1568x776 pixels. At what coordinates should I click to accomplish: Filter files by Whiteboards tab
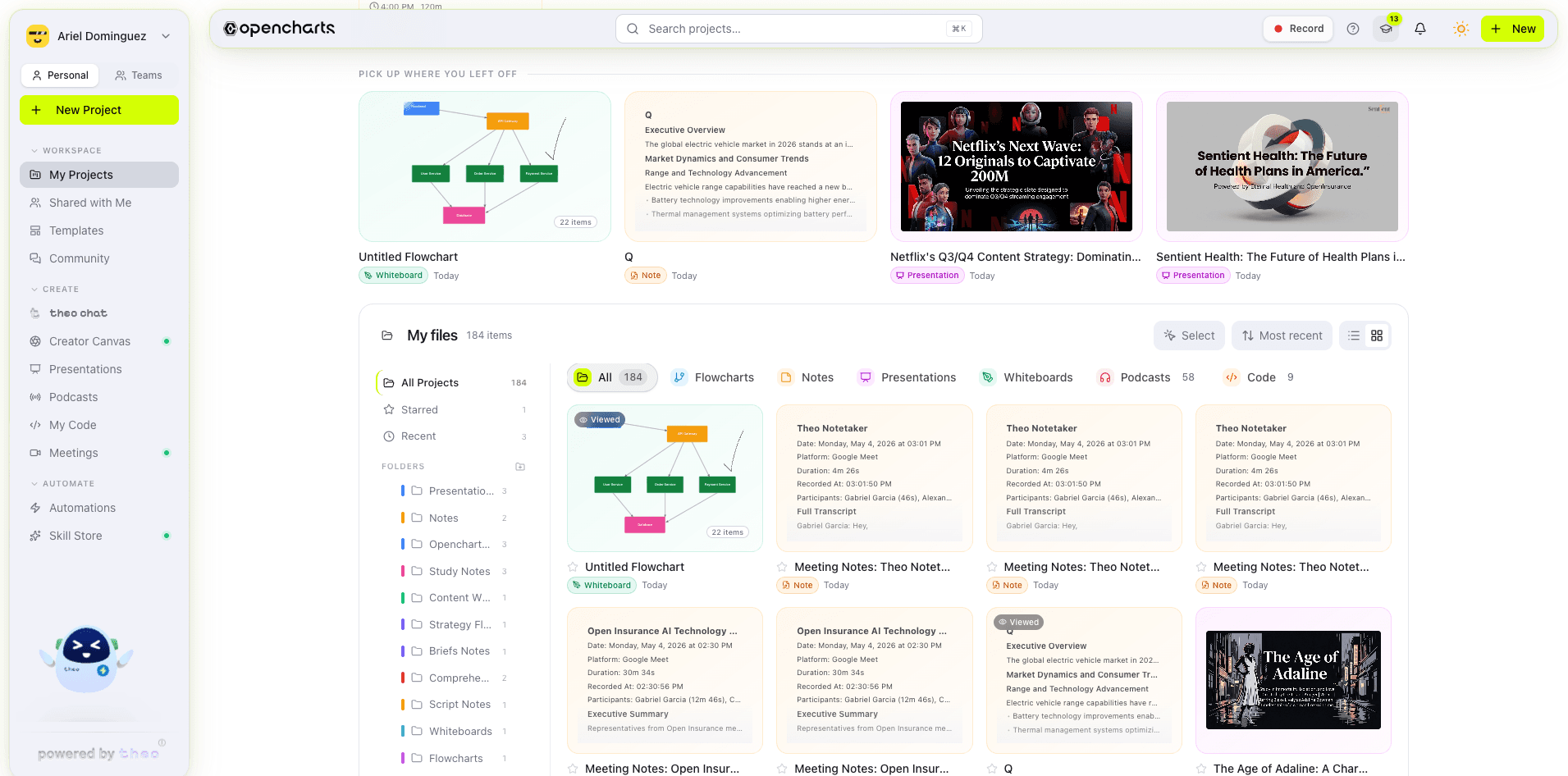1026,377
